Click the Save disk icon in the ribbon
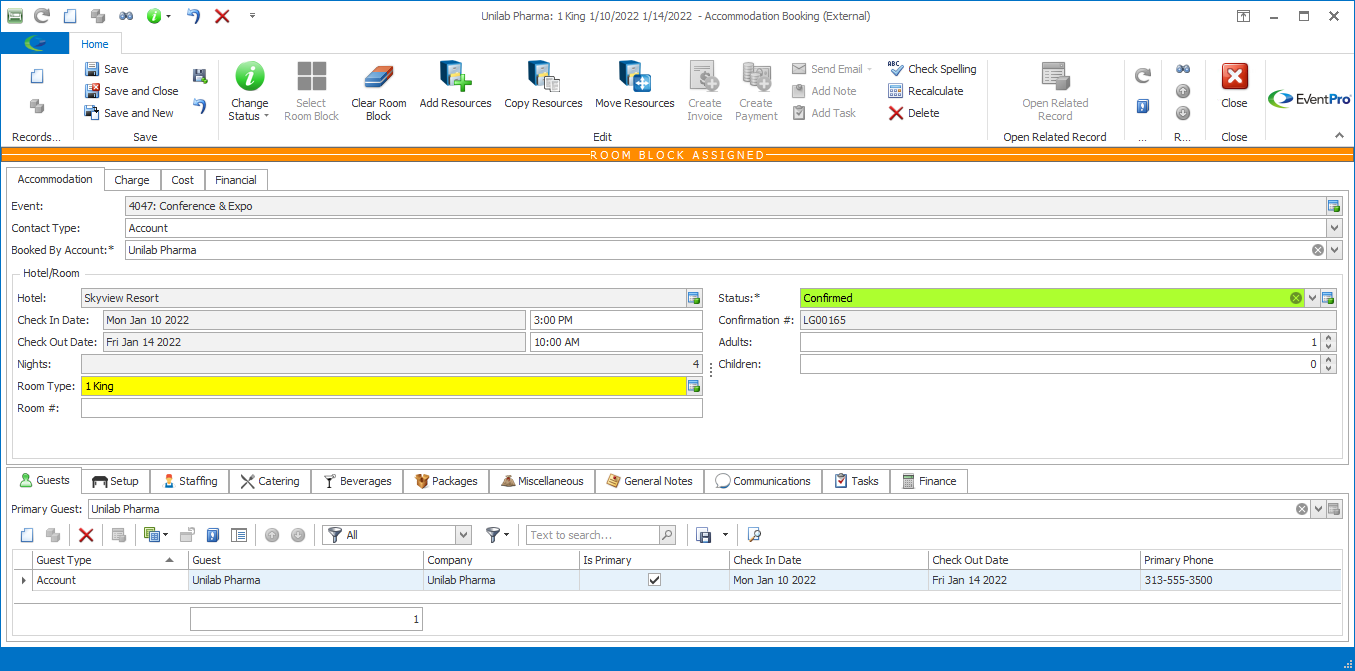Image resolution: width=1355 pixels, height=671 pixels. coord(92,69)
